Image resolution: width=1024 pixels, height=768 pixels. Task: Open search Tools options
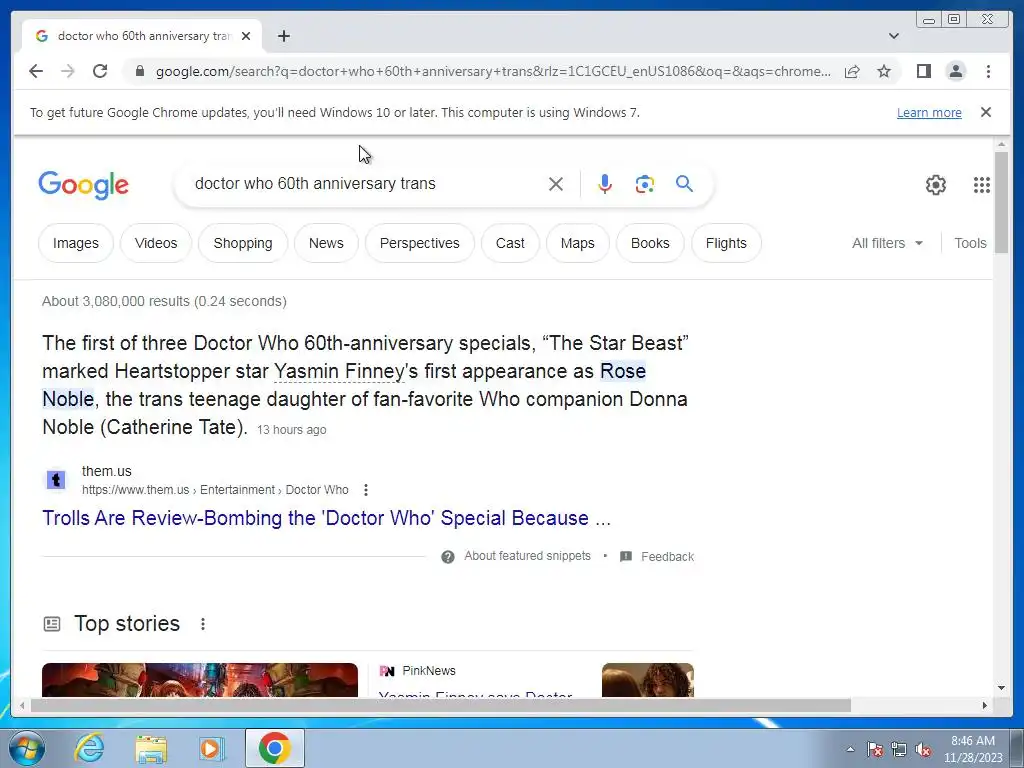pyautogui.click(x=970, y=243)
